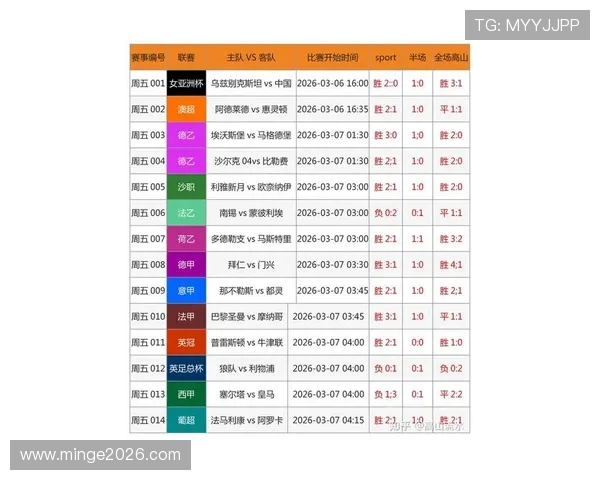Click the 西甲 league cell

click(x=186, y=394)
